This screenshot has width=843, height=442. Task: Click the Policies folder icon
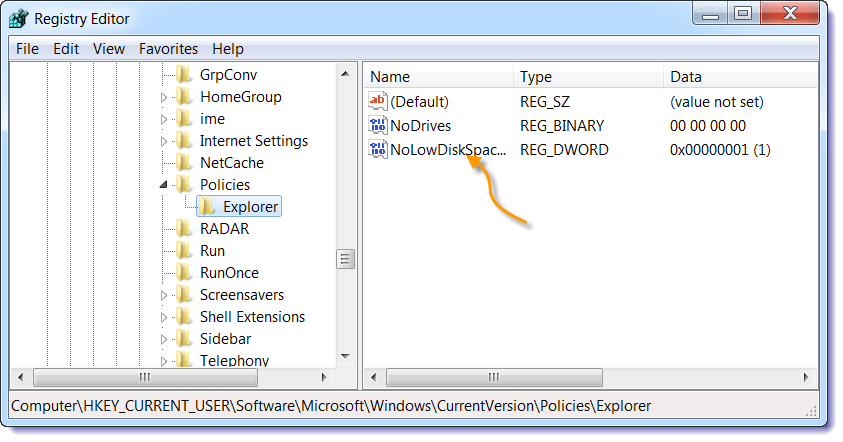pyautogui.click(x=184, y=185)
